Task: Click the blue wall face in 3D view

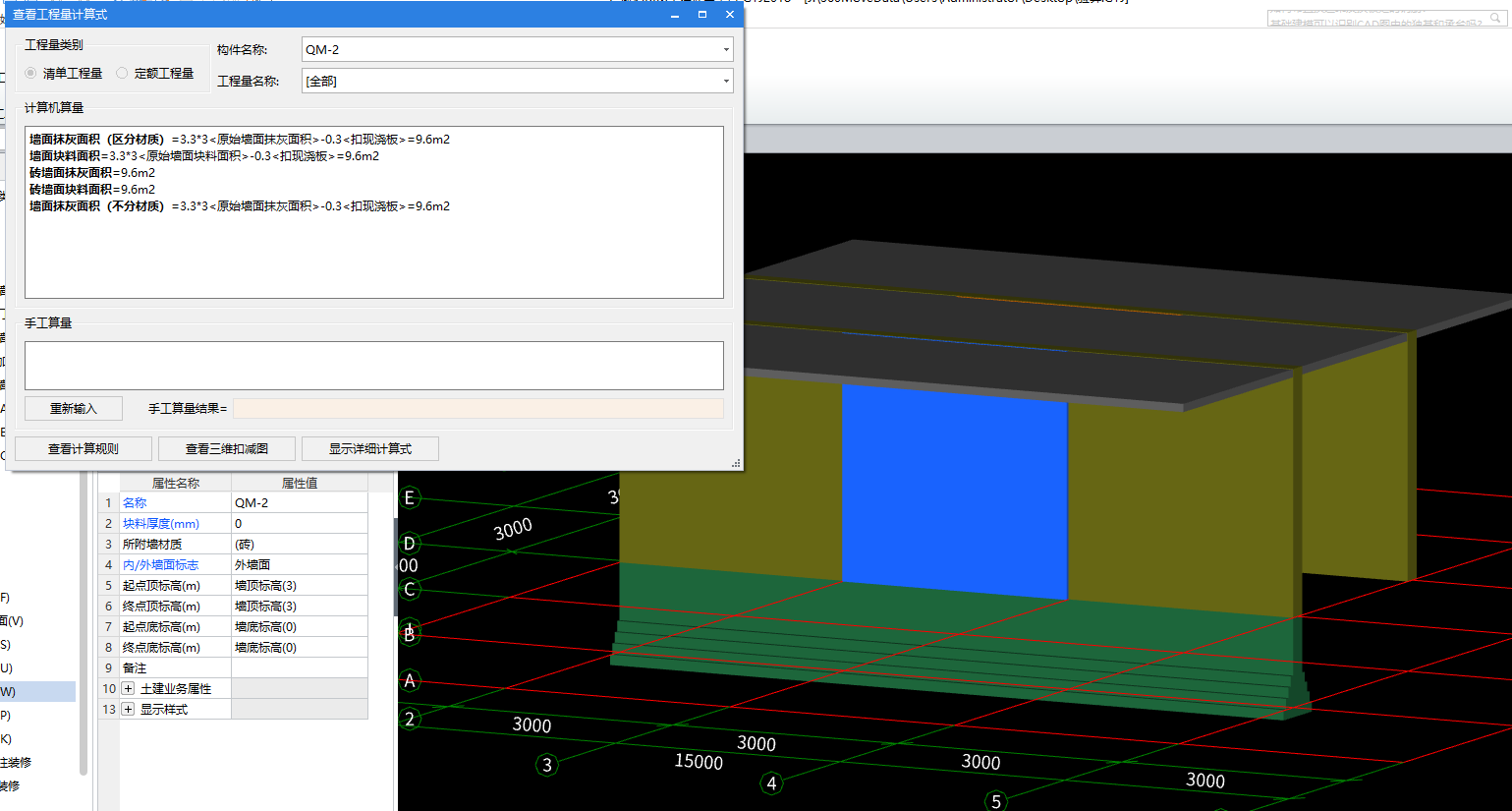Action: [x=954, y=492]
